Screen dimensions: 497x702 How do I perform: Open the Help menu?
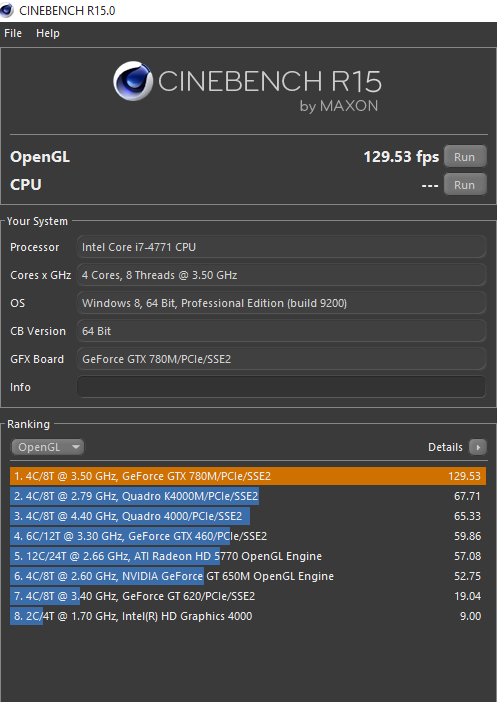click(47, 33)
